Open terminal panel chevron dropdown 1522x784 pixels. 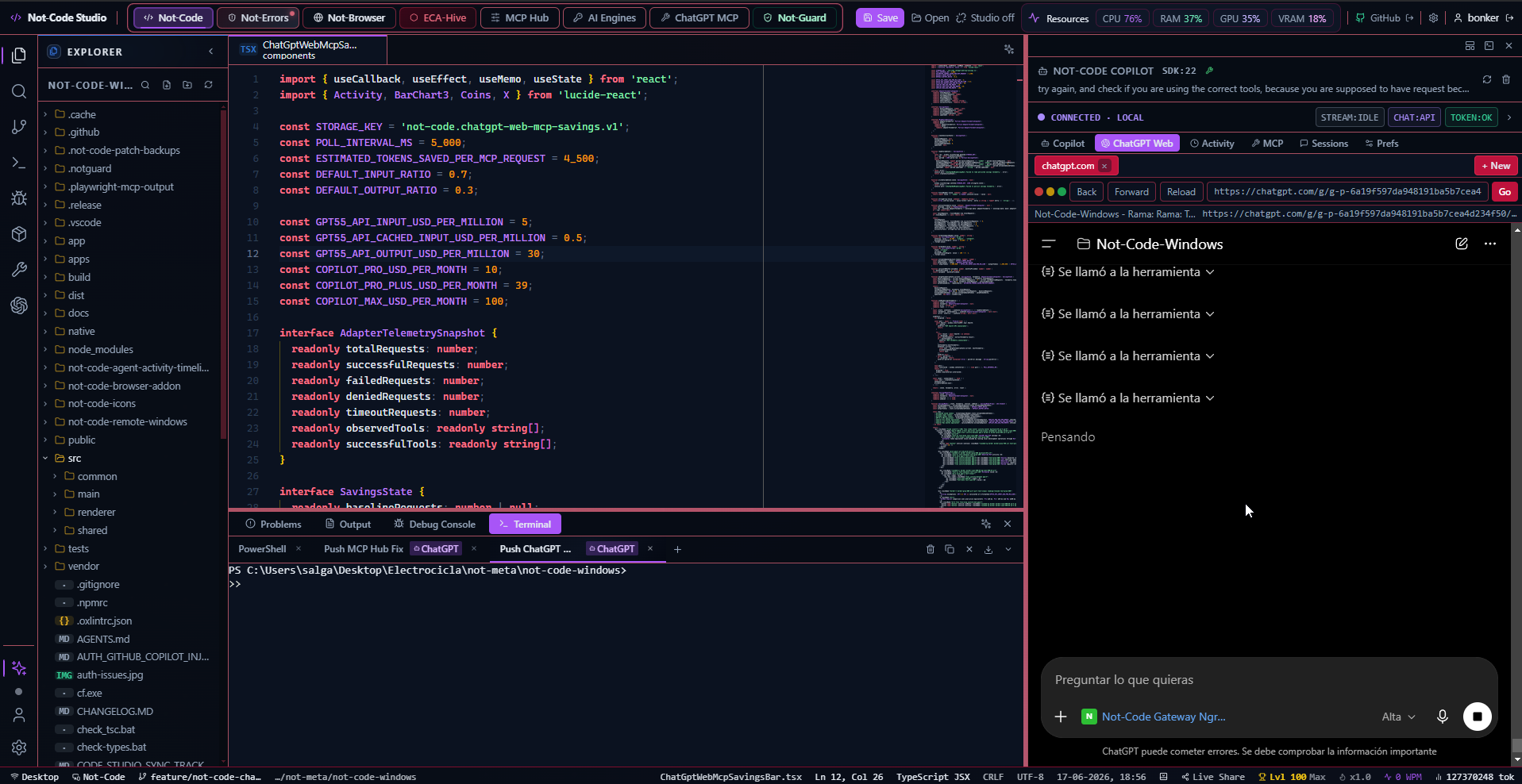[x=1008, y=549]
